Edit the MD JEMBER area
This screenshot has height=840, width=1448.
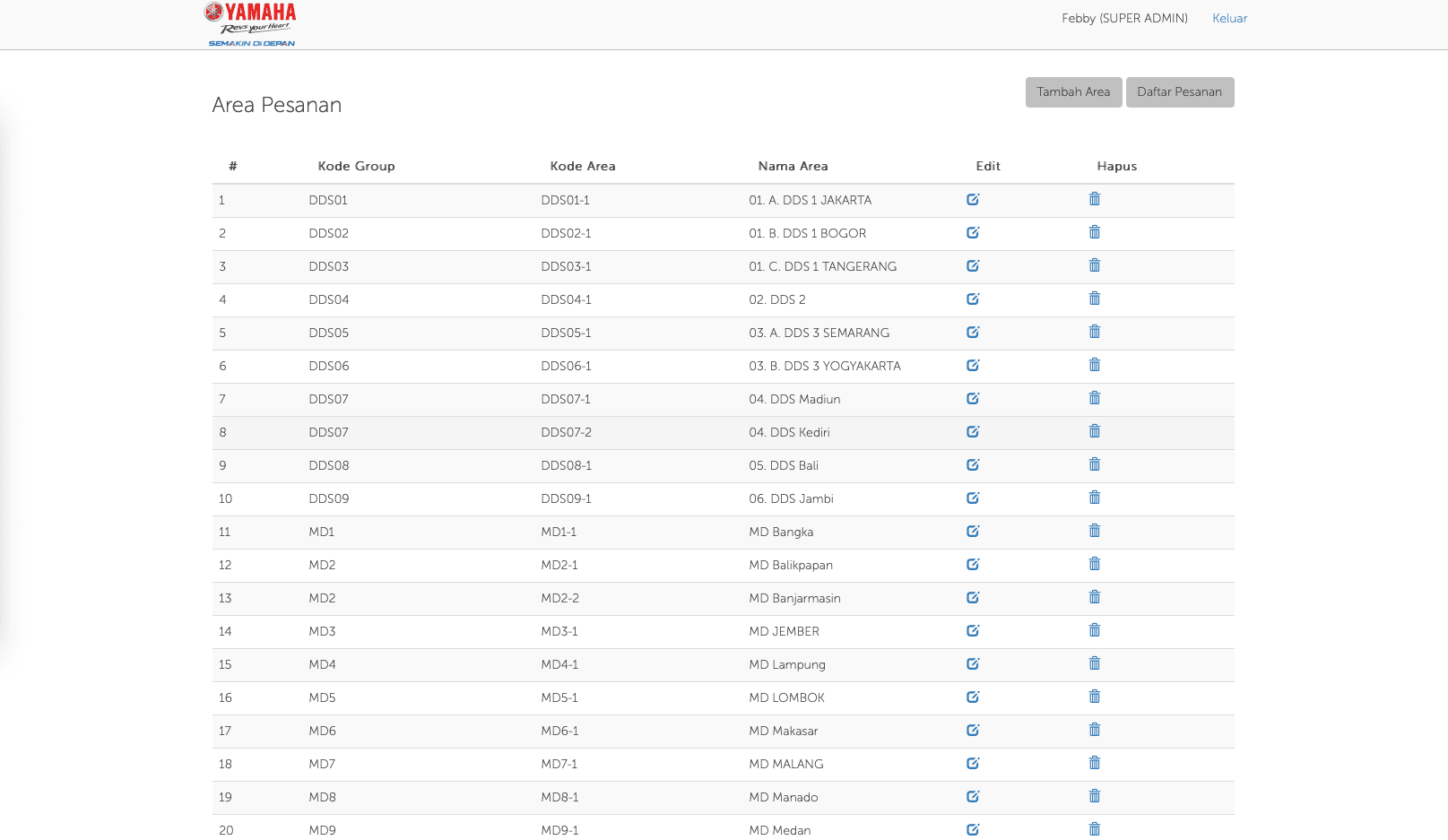(973, 630)
